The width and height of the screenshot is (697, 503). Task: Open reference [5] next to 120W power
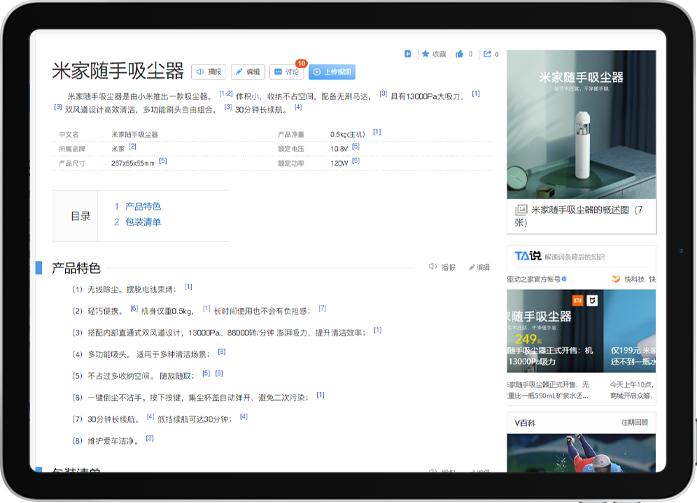[356, 161]
